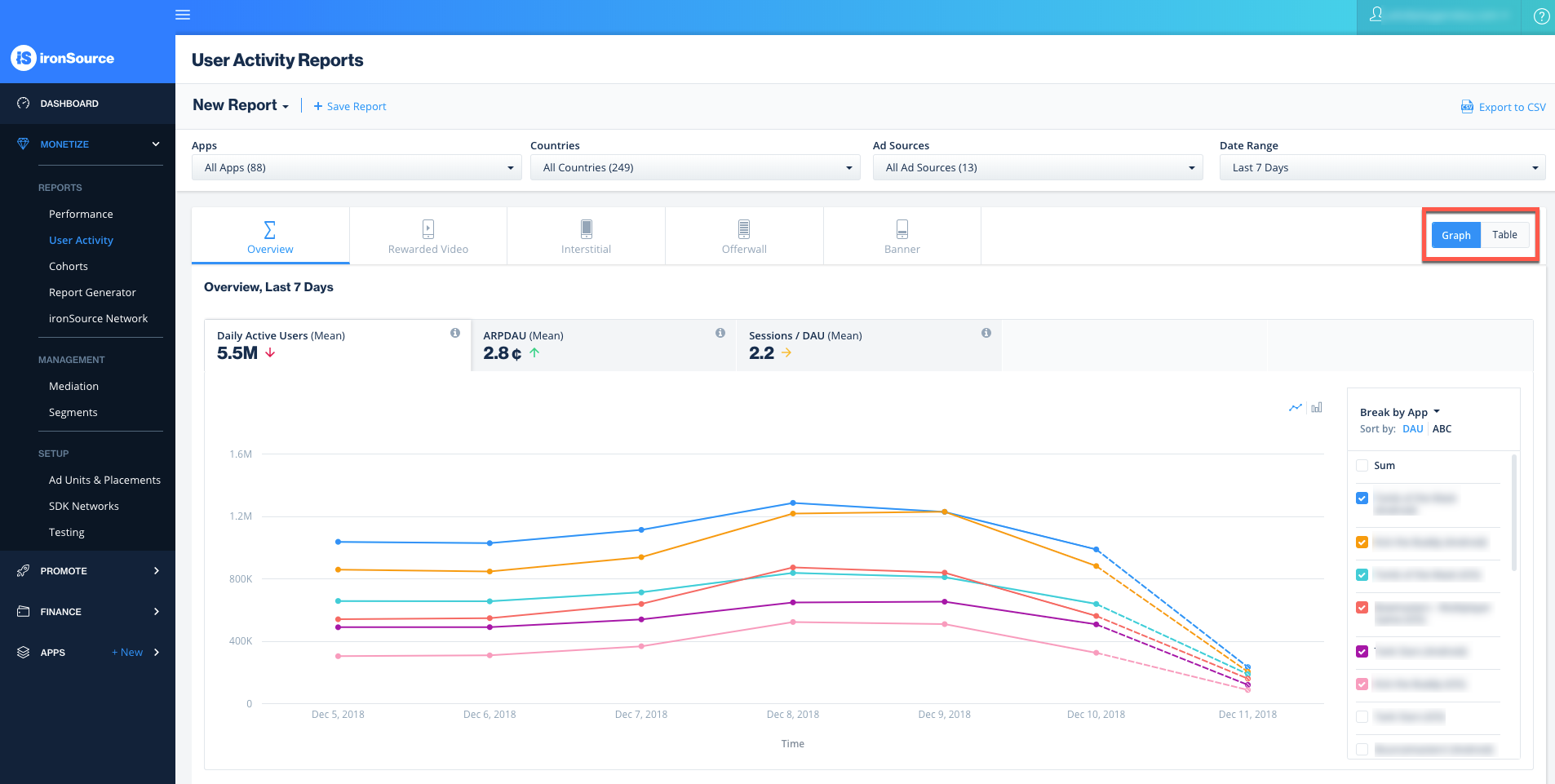Viewport: 1555px width, 784px height.
Task: Uncheck the red app series checkbox
Action: pos(1362,608)
